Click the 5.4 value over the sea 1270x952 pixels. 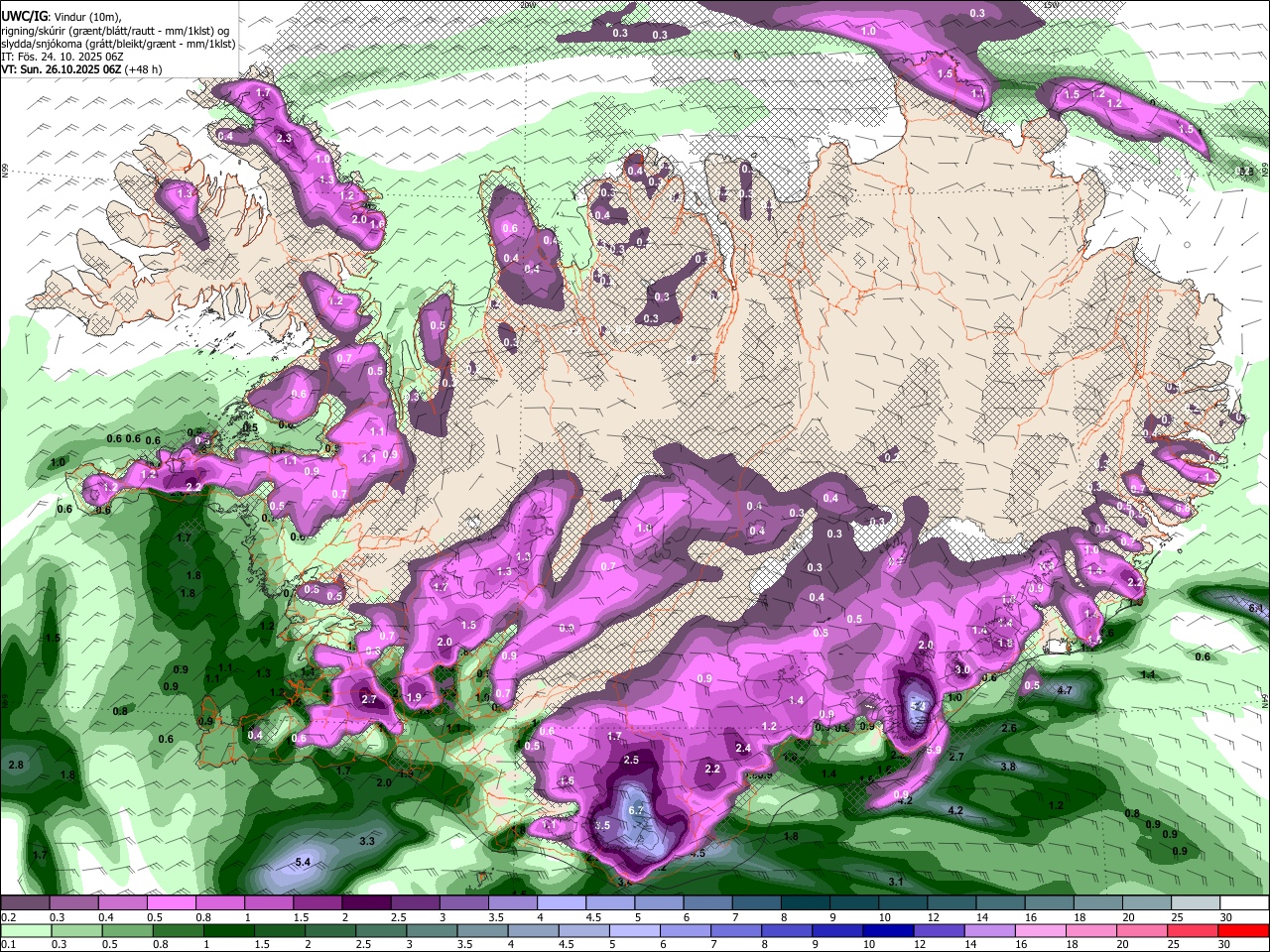(304, 863)
